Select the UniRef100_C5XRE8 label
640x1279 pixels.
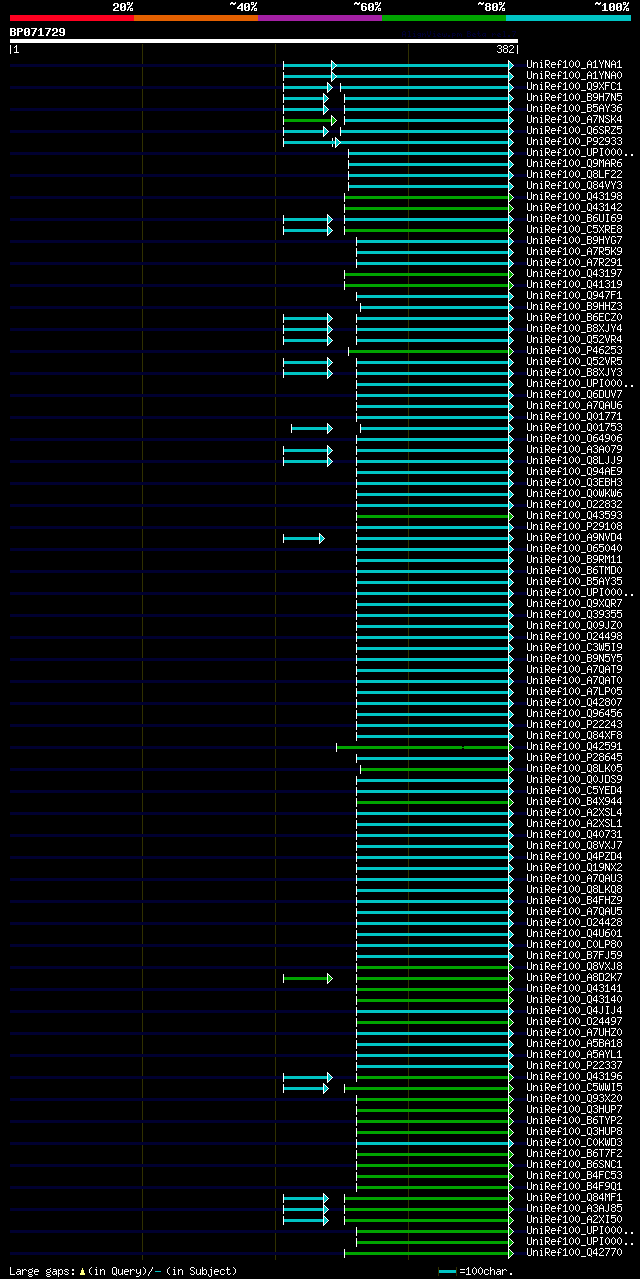pos(574,229)
